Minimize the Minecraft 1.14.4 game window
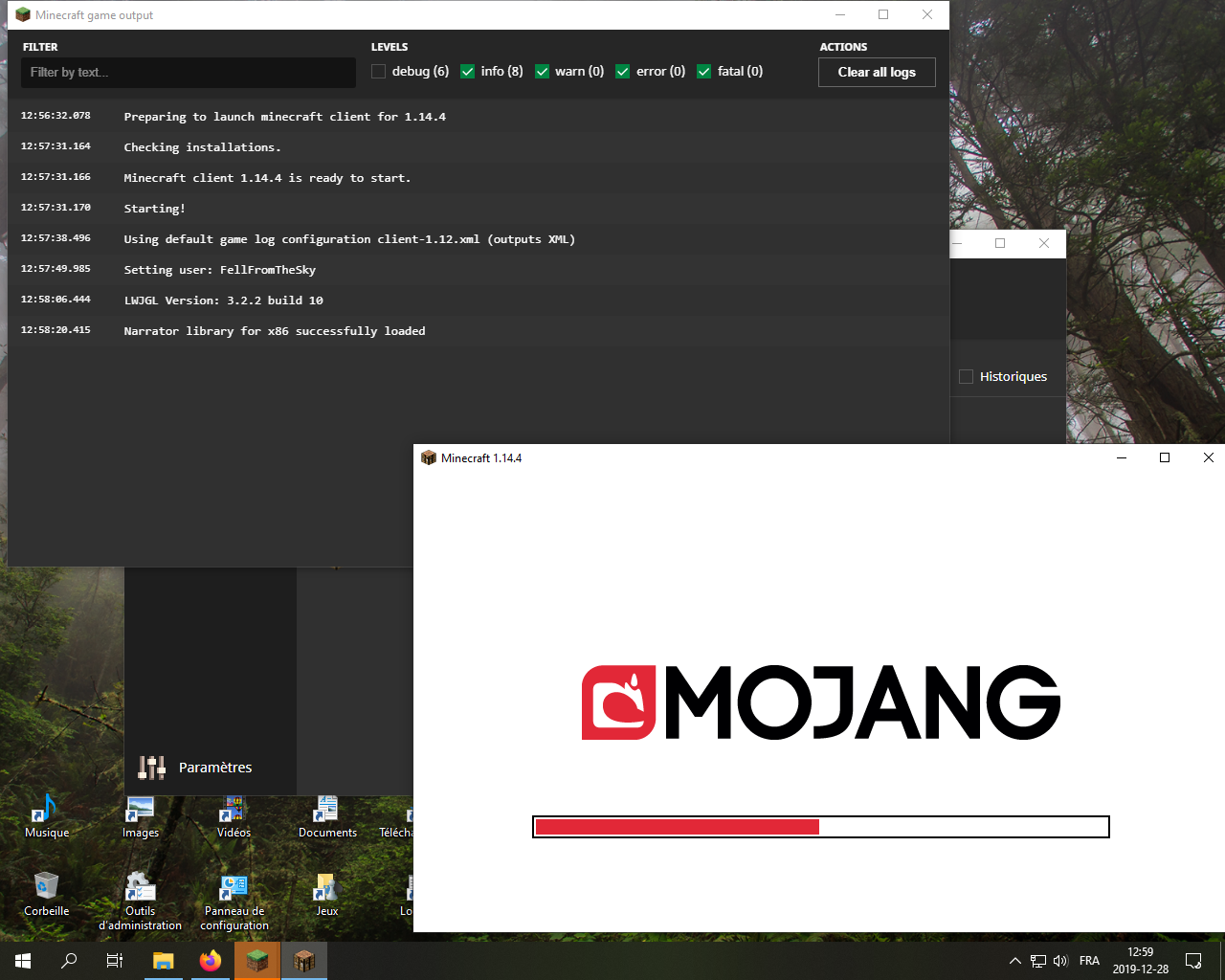 (x=1121, y=458)
